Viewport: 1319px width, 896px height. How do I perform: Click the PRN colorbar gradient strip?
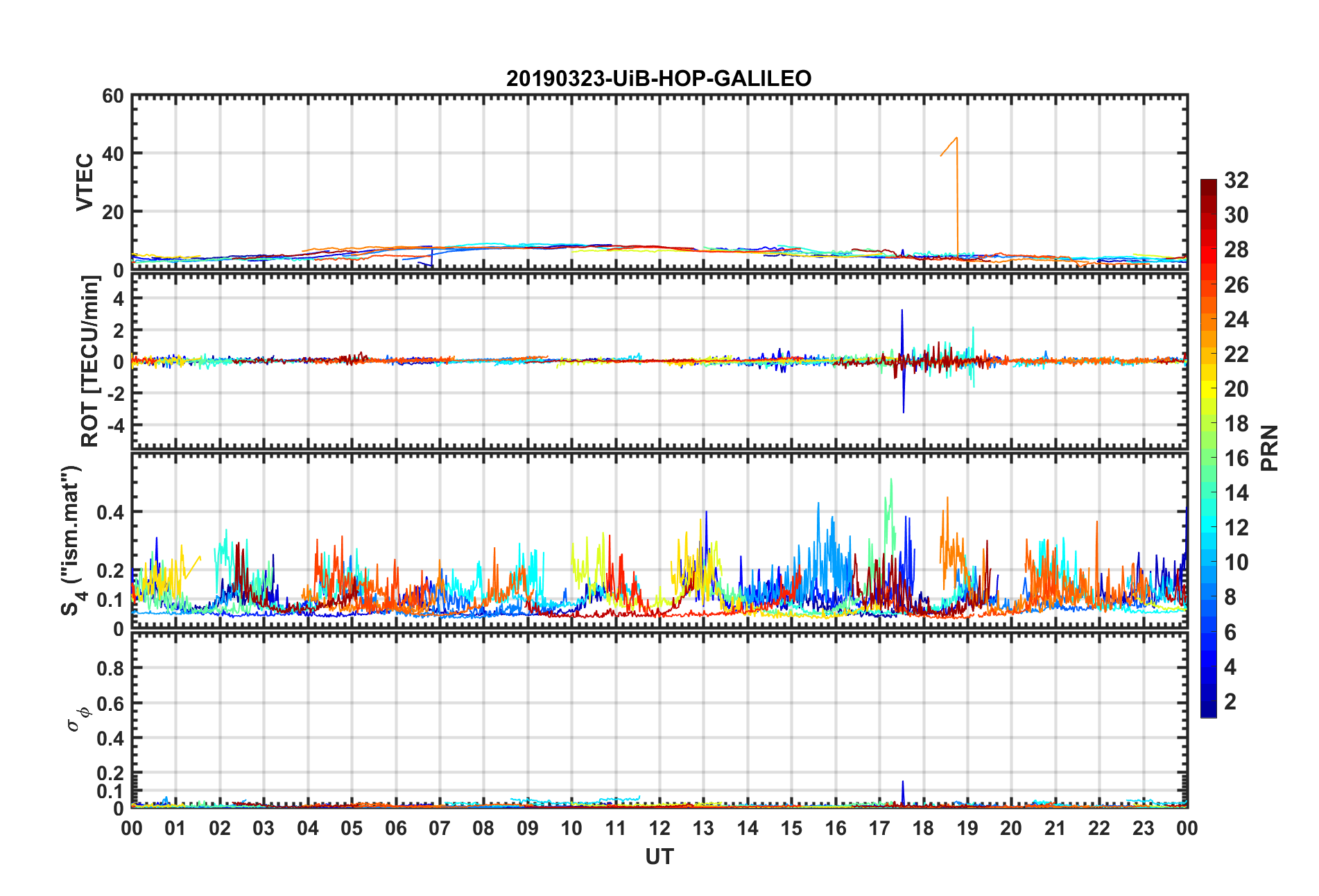[x=1209, y=449]
